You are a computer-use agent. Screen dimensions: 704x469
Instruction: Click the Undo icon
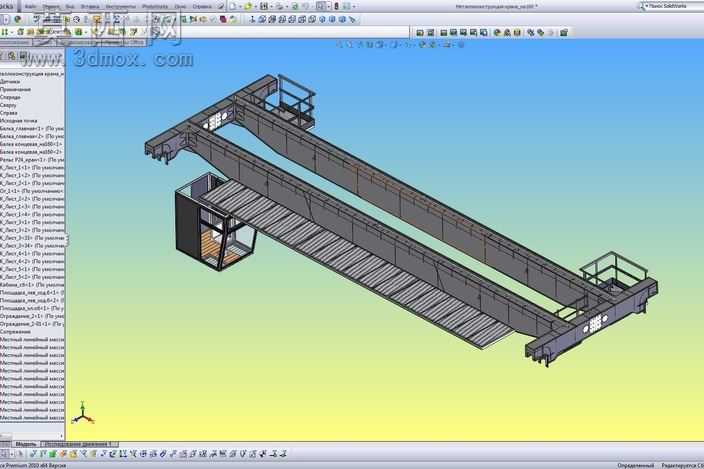pyautogui.click(x=306, y=6)
